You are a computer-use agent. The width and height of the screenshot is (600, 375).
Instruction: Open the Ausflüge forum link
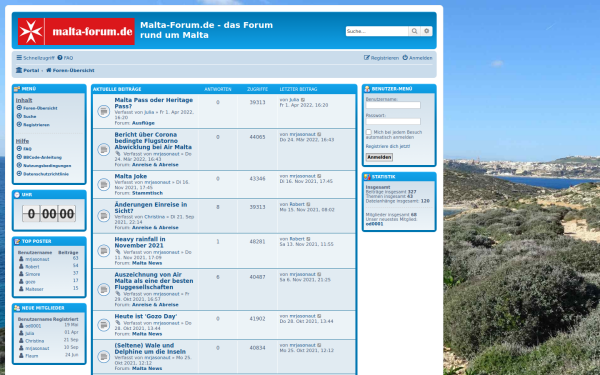click(143, 123)
